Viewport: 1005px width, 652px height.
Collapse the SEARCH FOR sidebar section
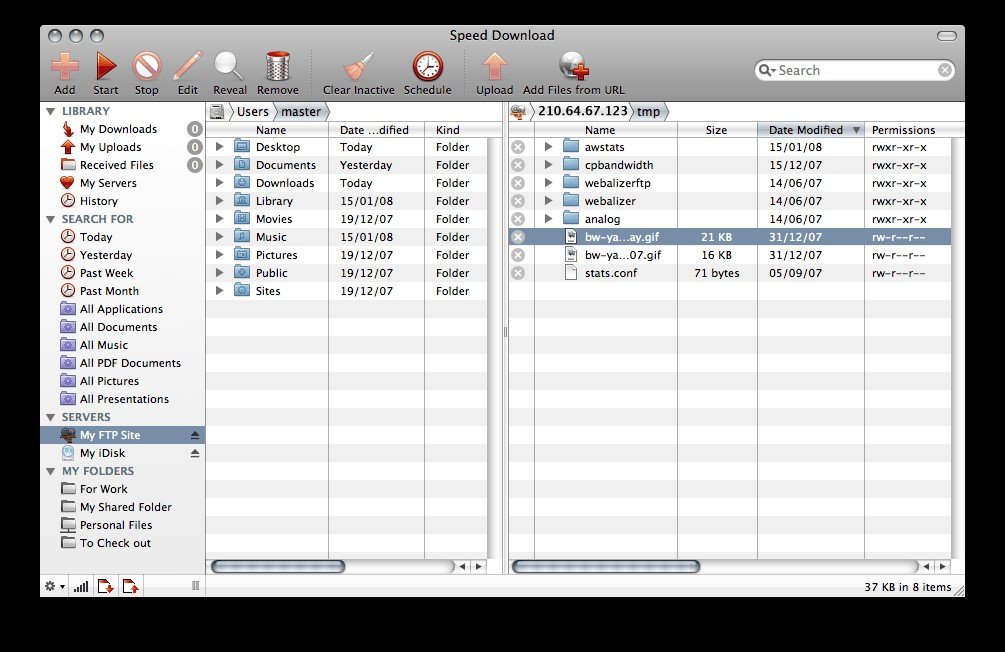point(51,219)
